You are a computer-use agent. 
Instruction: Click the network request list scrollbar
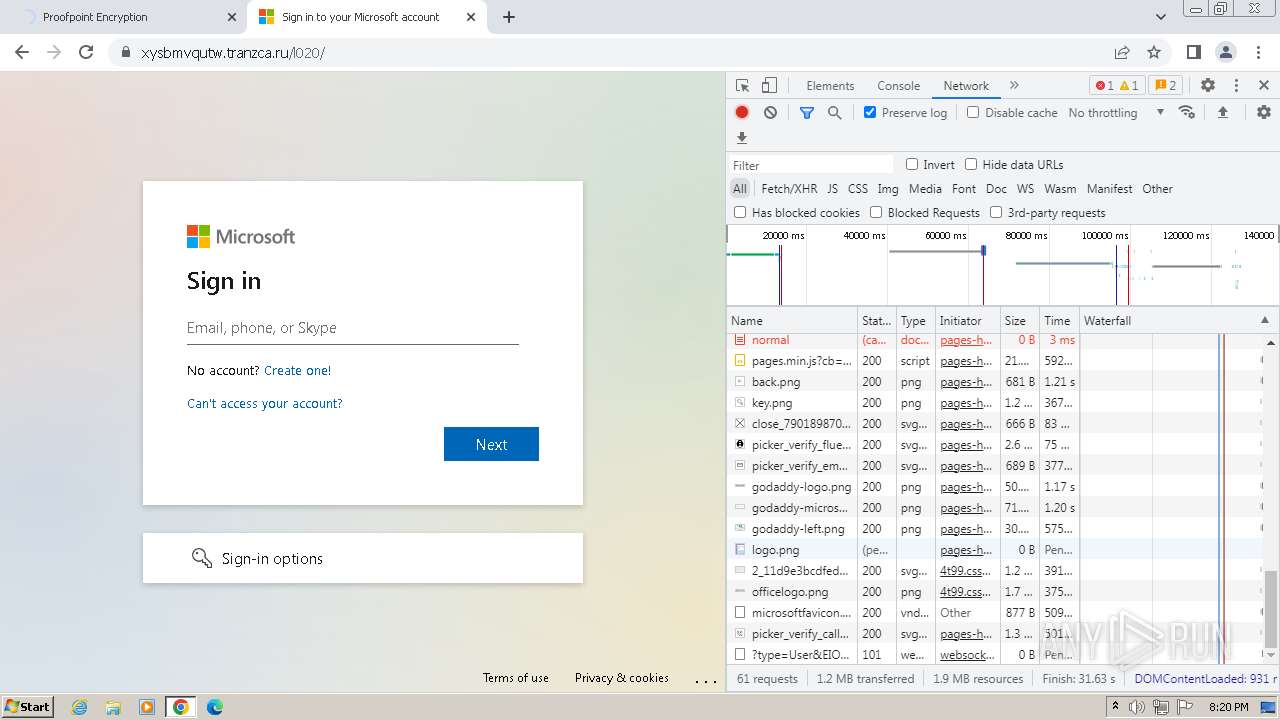(1271, 609)
